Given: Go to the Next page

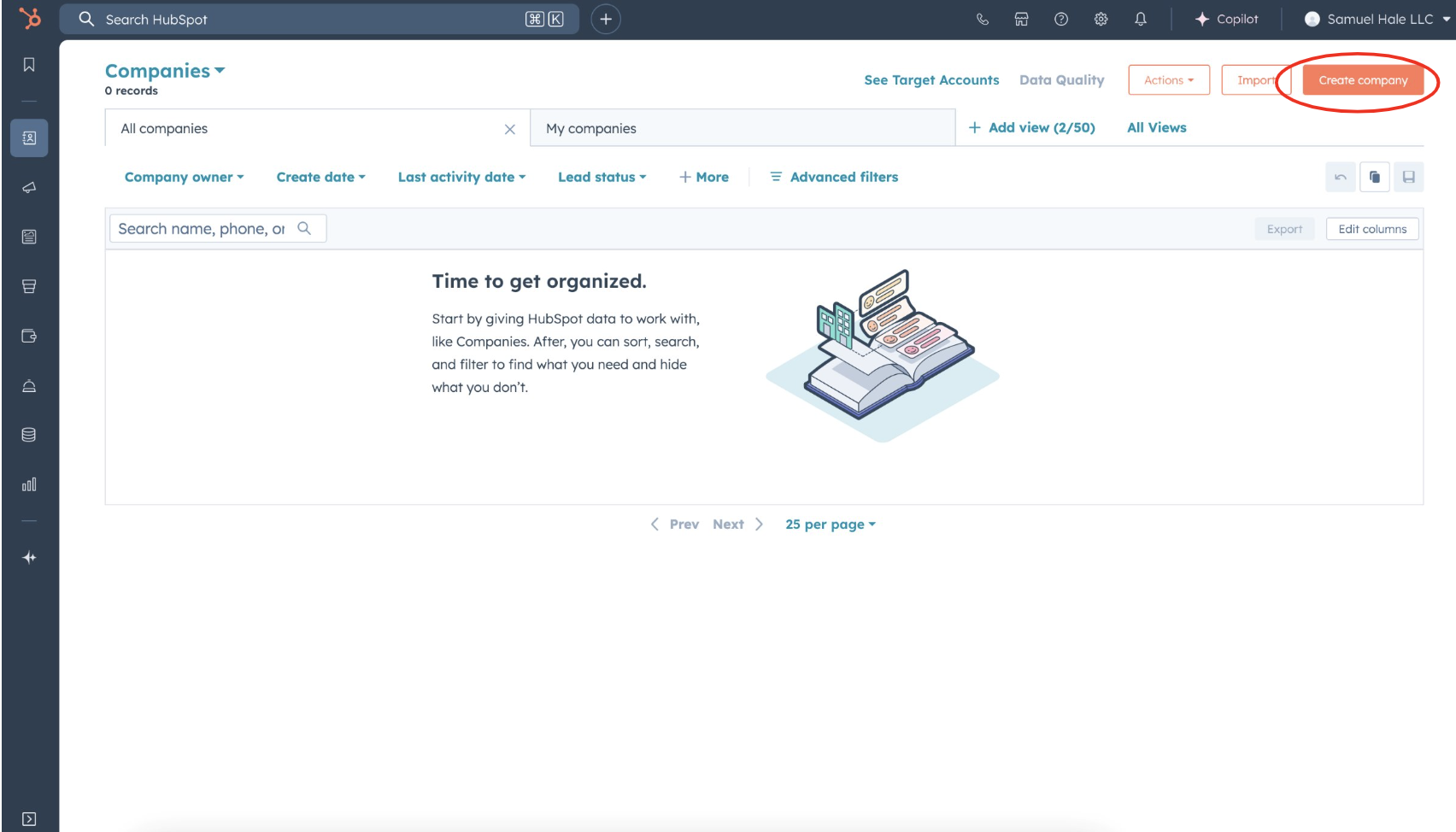Looking at the screenshot, I should click(738, 524).
